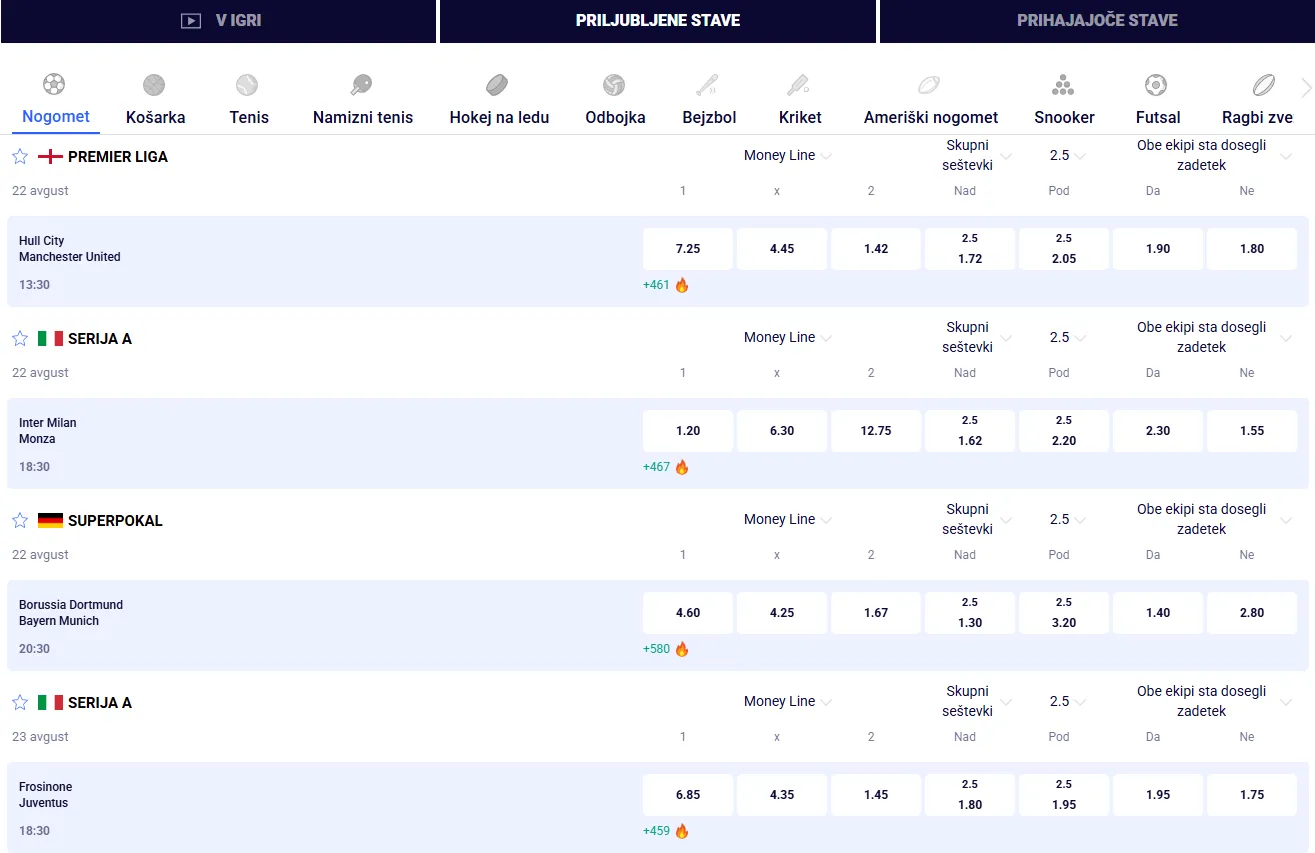Open the Prihajajoče stave tab
This screenshot has height=853, width=1315.
click(1097, 20)
